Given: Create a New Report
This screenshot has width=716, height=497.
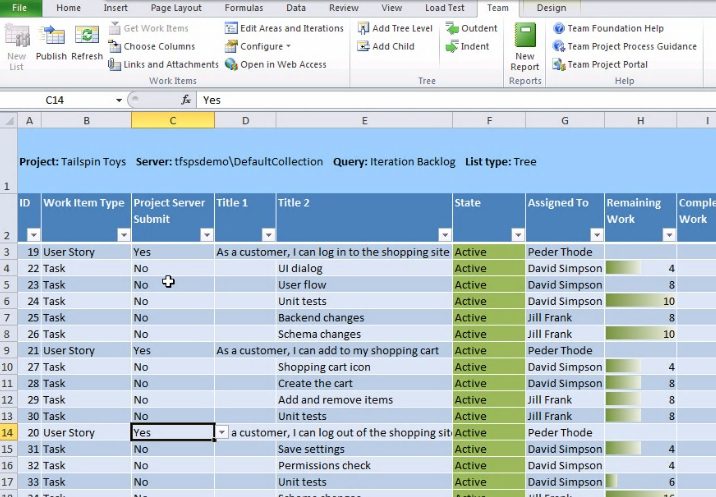Looking at the screenshot, I should 525,47.
